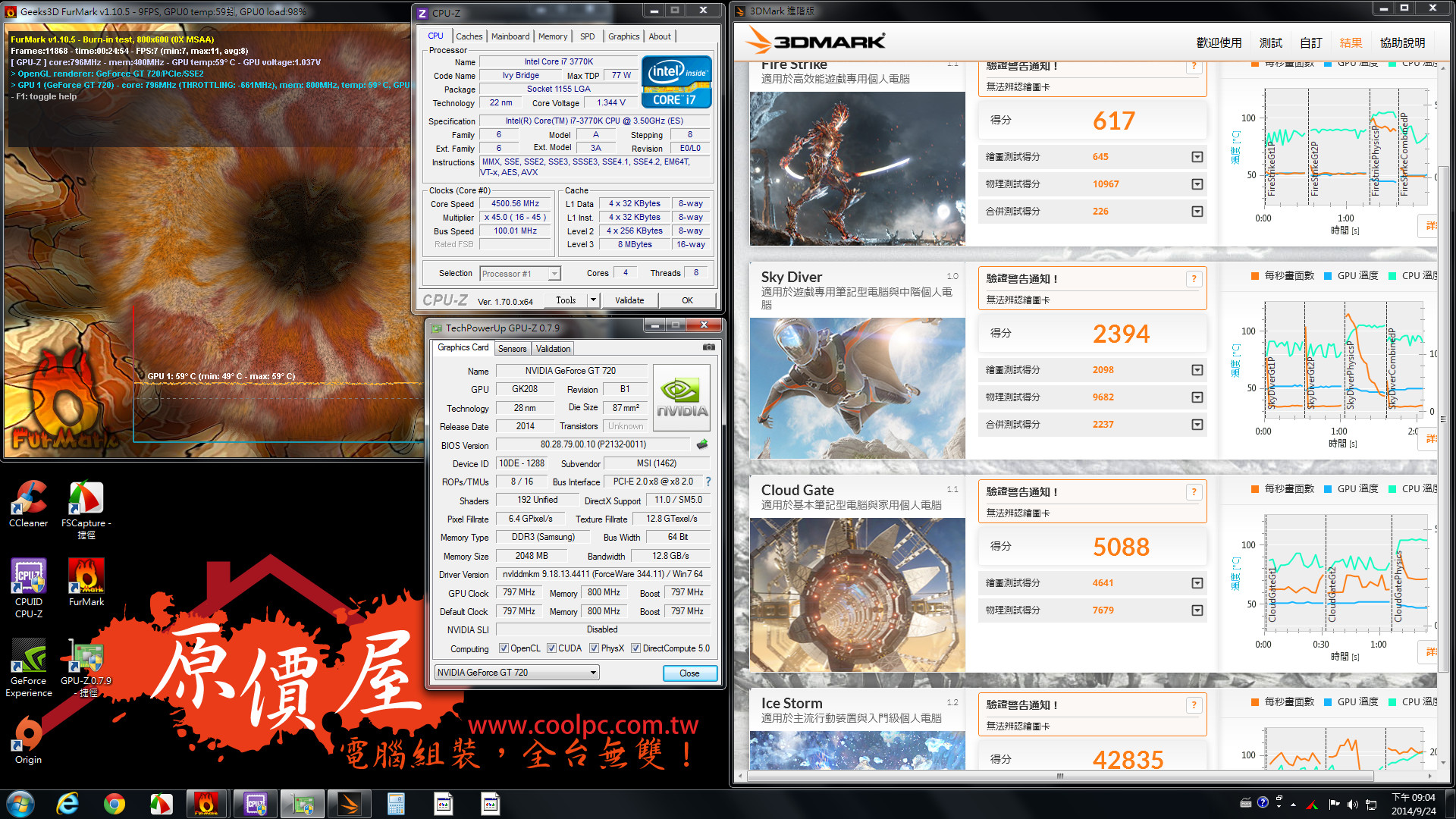Viewport: 1456px width, 819px height.
Task: Toggle the CUDA checkbox in GPU-Z
Action: (x=551, y=648)
